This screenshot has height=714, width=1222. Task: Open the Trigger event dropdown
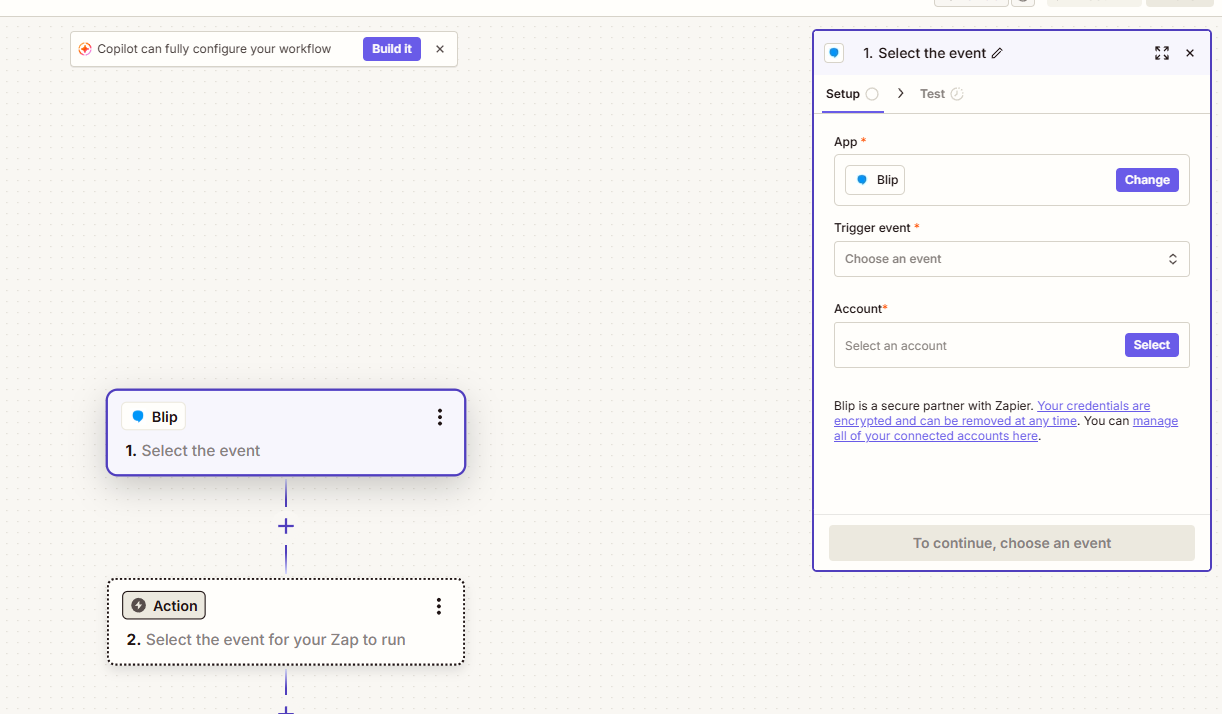[1011, 259]
